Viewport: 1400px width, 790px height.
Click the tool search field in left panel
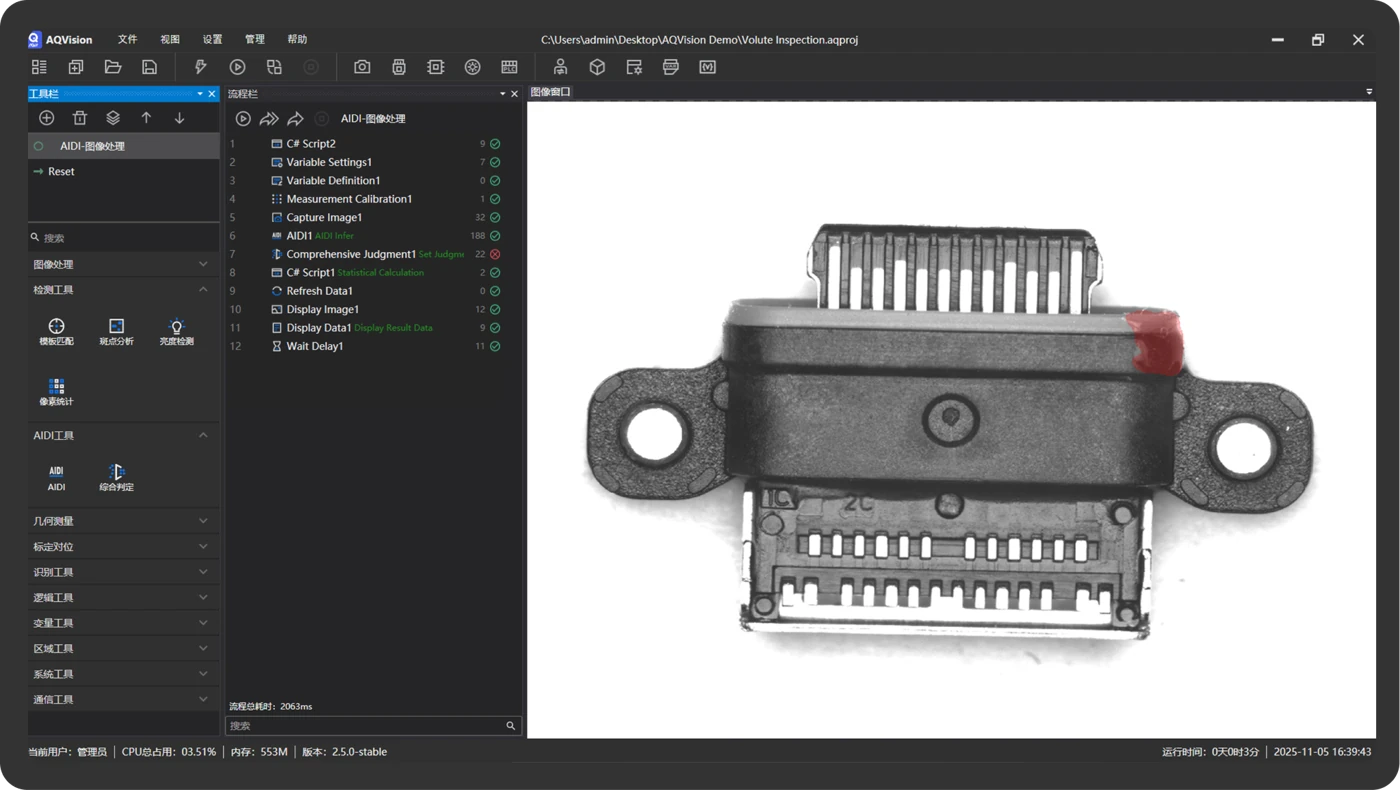click(x=123, y=238)
